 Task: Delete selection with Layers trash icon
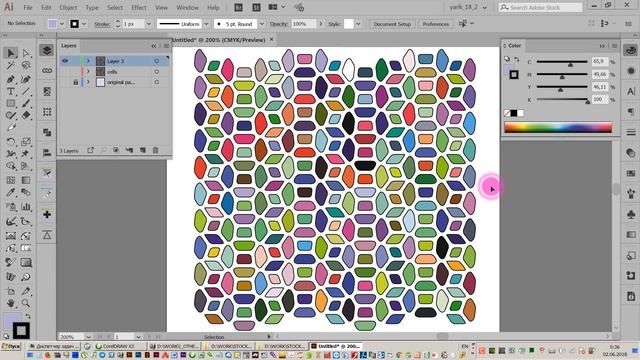(x=156, y=150)
